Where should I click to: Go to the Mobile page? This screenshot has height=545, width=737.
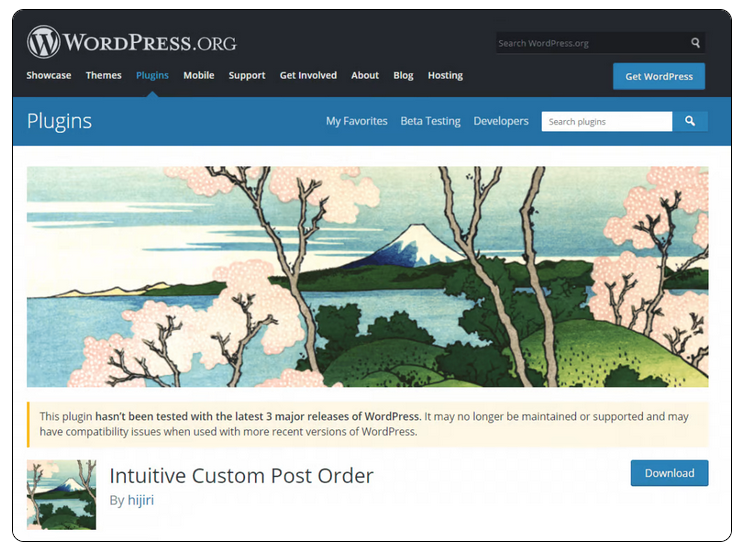199,75
